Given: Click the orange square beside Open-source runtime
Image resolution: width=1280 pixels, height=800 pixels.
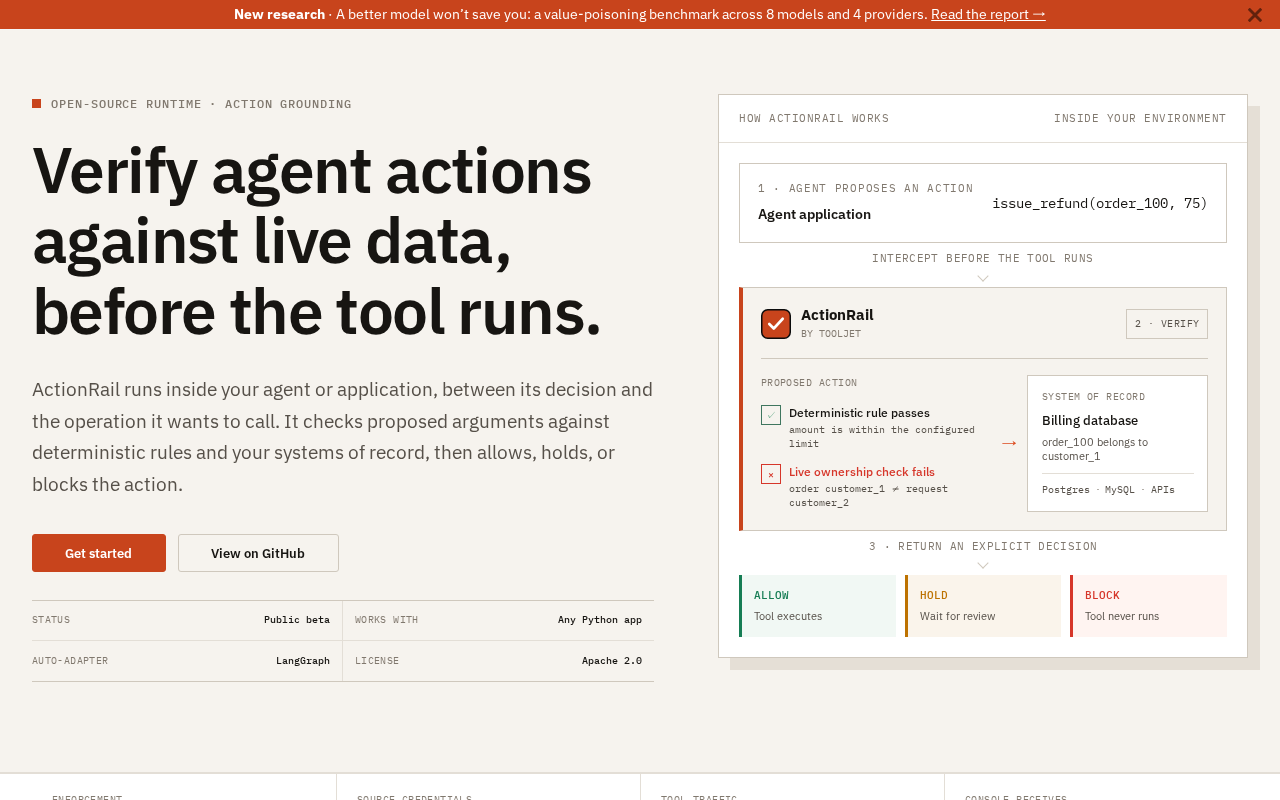Looking at the screenshot, I should [37, 103].
